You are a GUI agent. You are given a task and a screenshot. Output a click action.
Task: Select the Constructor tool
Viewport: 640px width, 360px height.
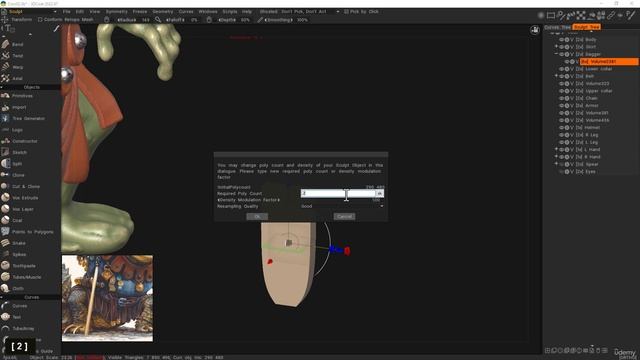[x=24, y=141]
